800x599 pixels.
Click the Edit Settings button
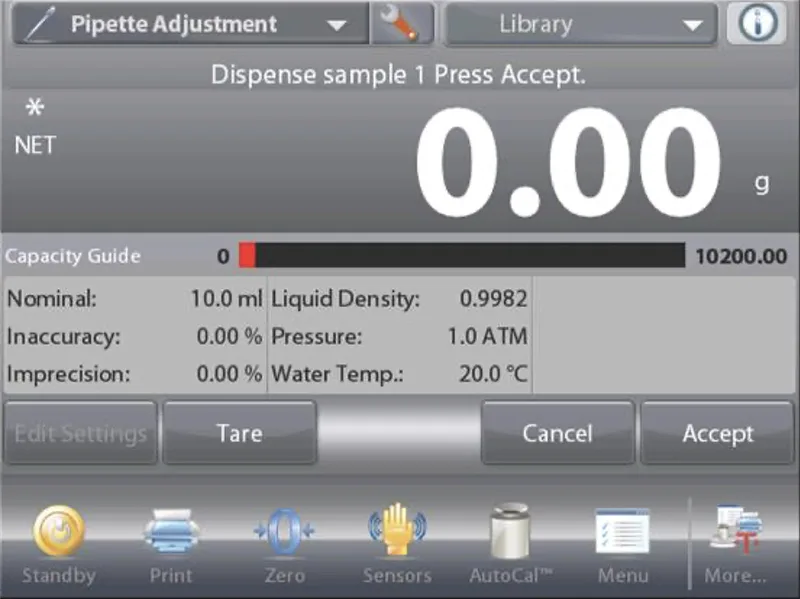[80, 433]
